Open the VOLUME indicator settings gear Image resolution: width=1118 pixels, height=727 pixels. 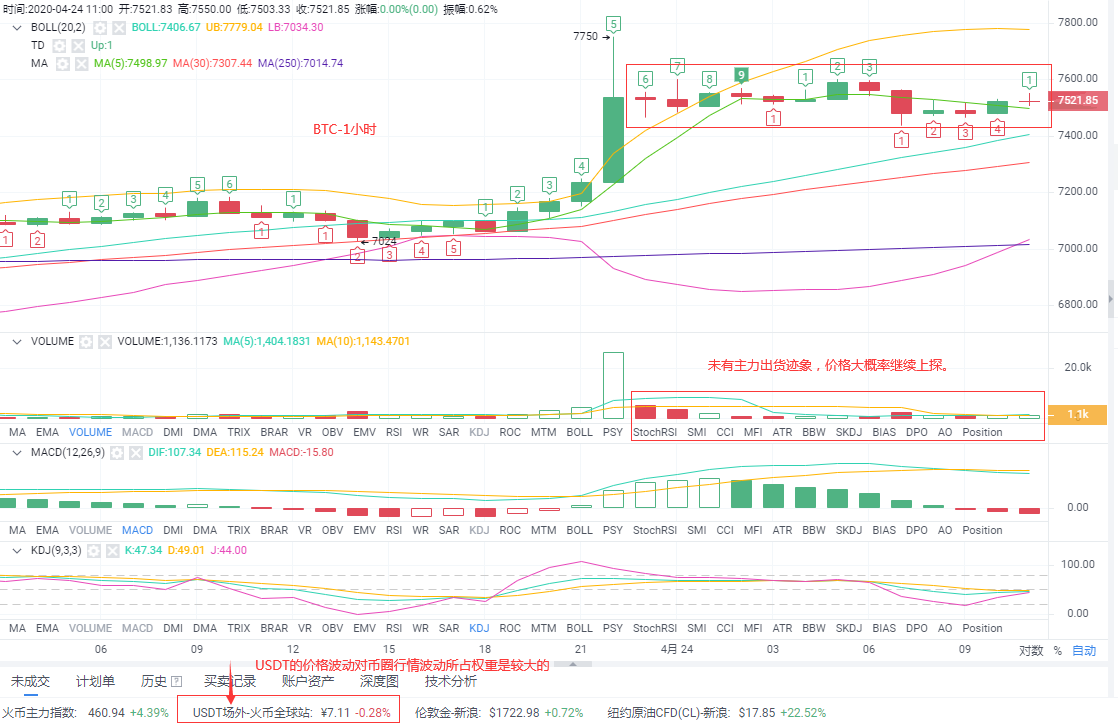click(88, 341)
